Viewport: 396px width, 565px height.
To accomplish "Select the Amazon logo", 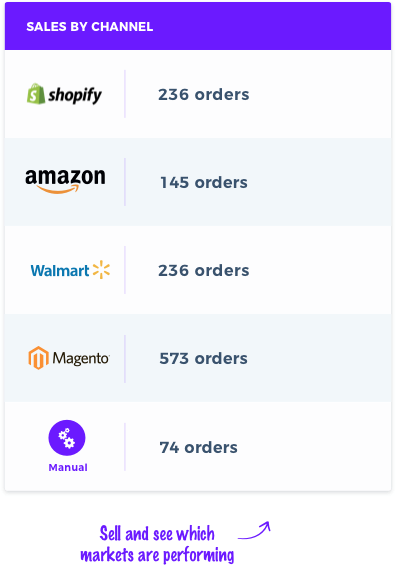I will click(65, 181).
